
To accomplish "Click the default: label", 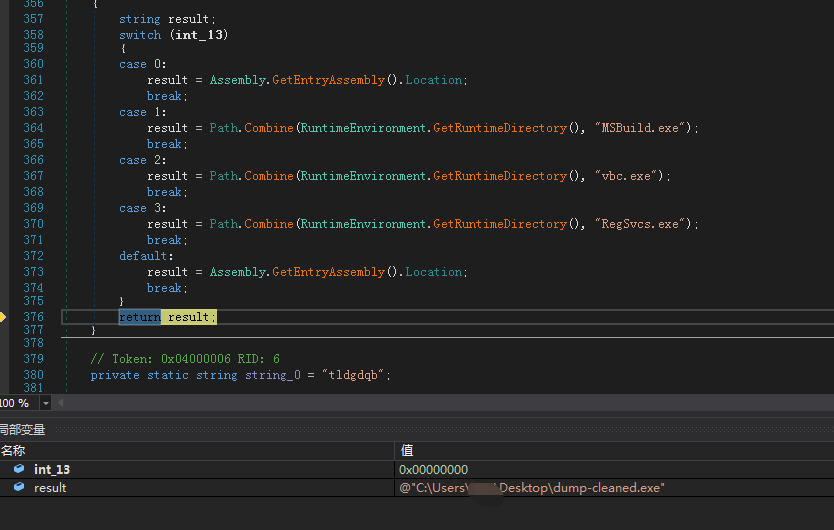I will click(146, 256).
